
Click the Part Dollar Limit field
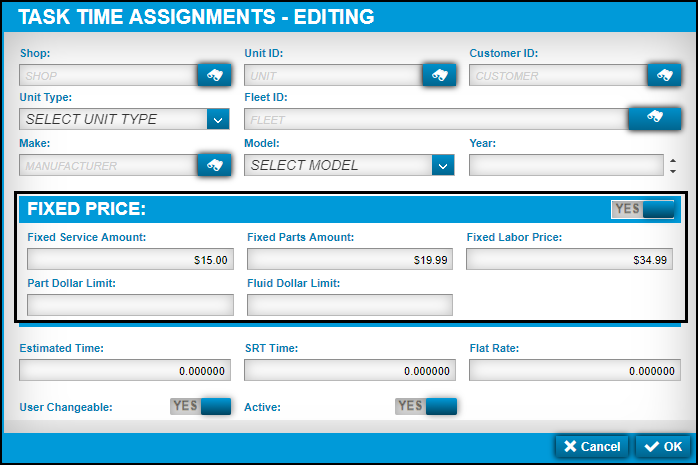point(130,305)
